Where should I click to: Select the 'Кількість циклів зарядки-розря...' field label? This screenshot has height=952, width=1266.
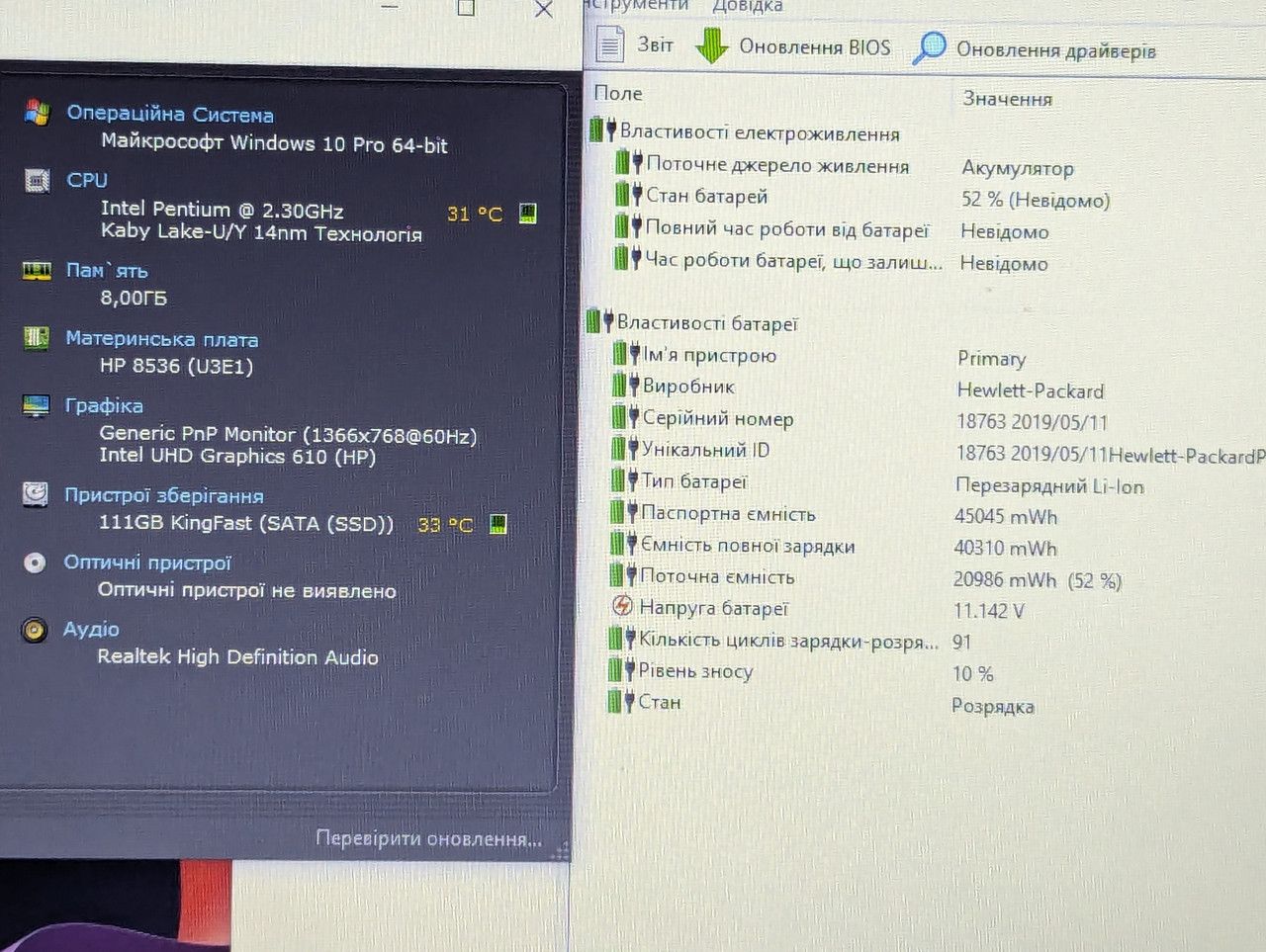click(x=788, y=640)
